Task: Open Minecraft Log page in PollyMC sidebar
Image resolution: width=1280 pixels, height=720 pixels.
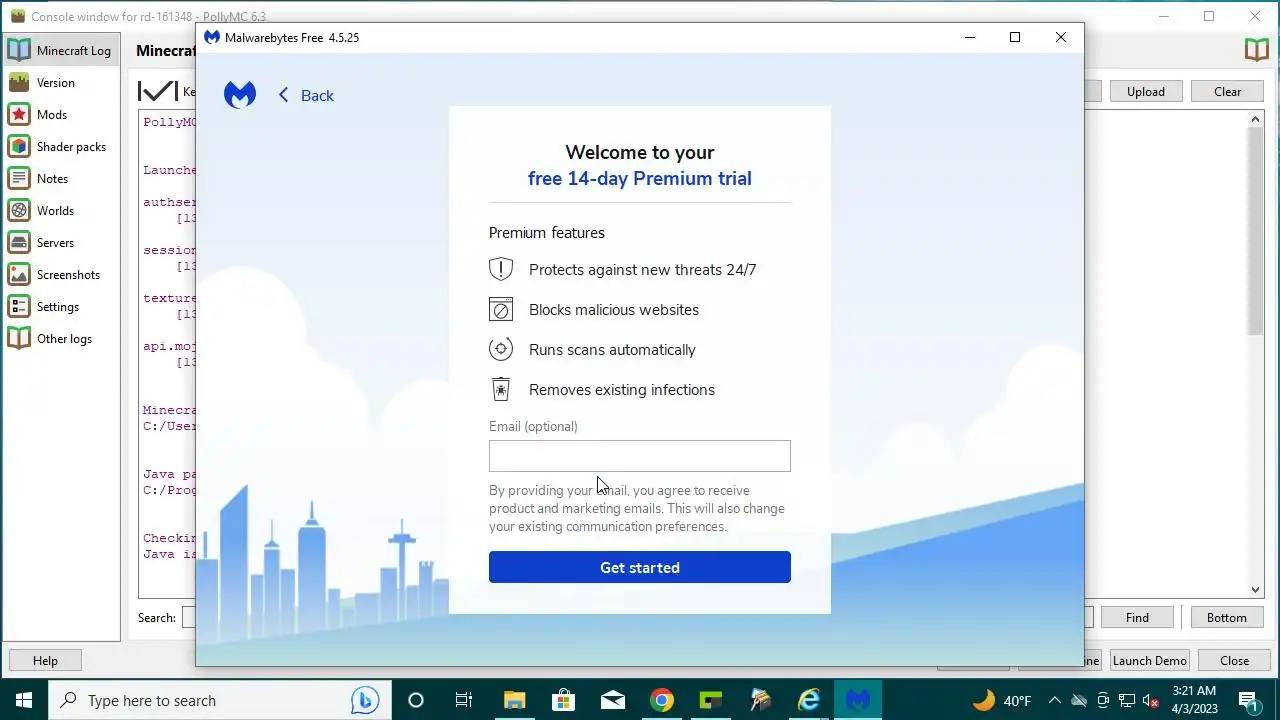Action: click(x=61, y=50)
